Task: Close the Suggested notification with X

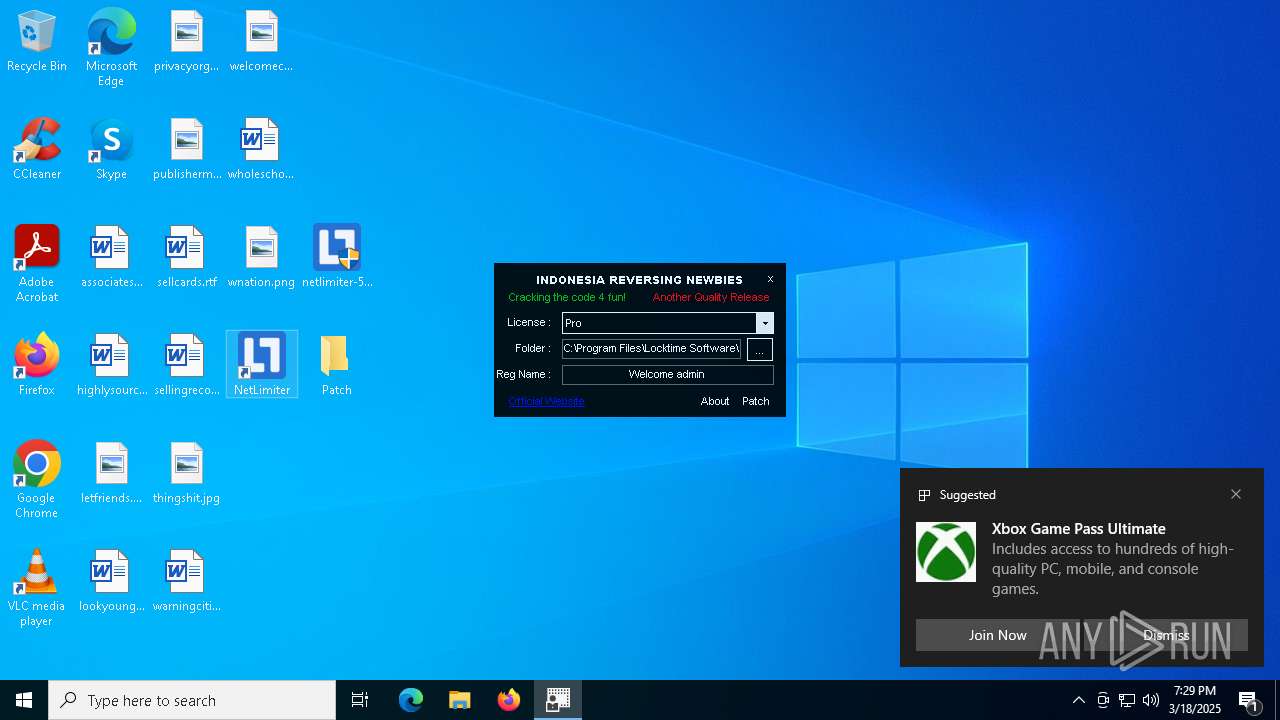Action: 1236,494
